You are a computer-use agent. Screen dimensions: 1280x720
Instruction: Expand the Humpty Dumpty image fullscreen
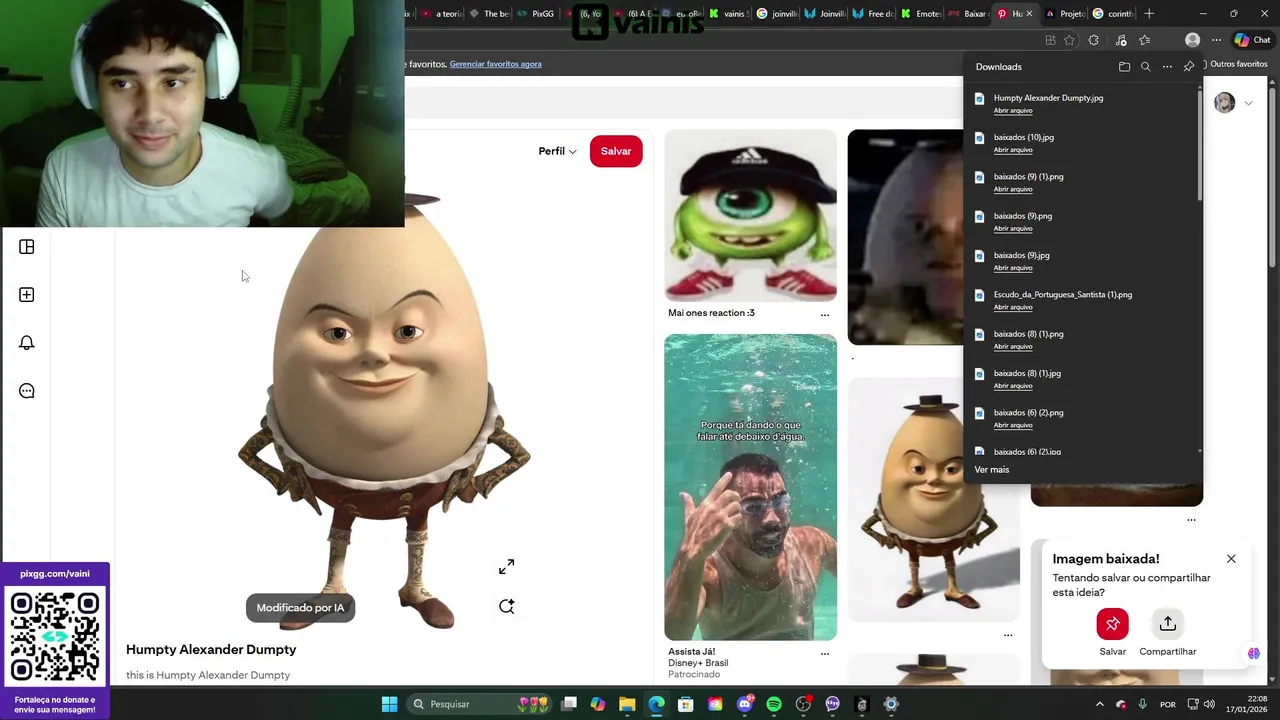point(507,567)
